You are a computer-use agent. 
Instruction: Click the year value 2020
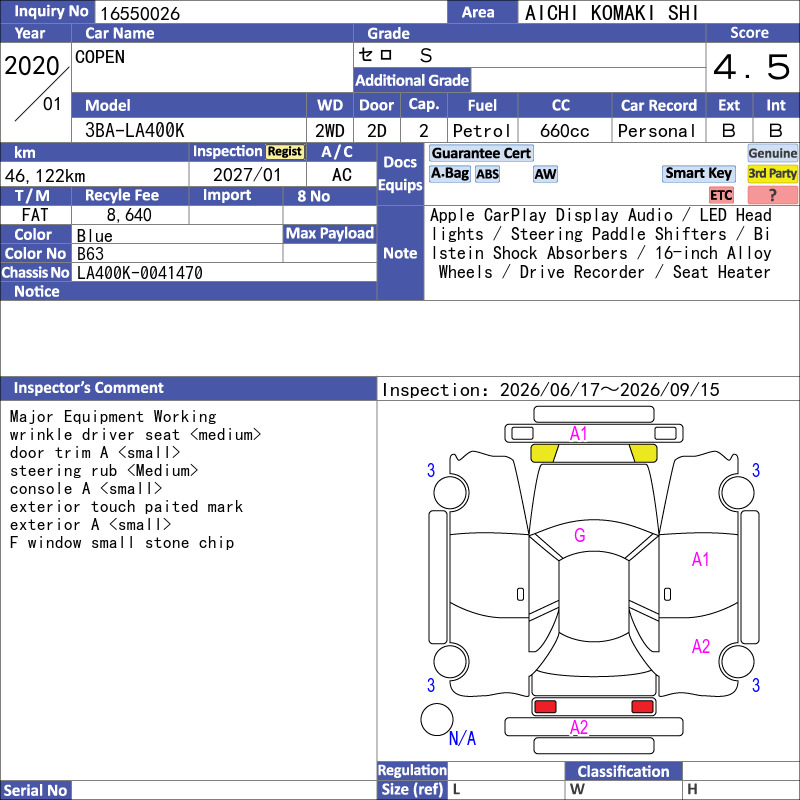[32, 66]
